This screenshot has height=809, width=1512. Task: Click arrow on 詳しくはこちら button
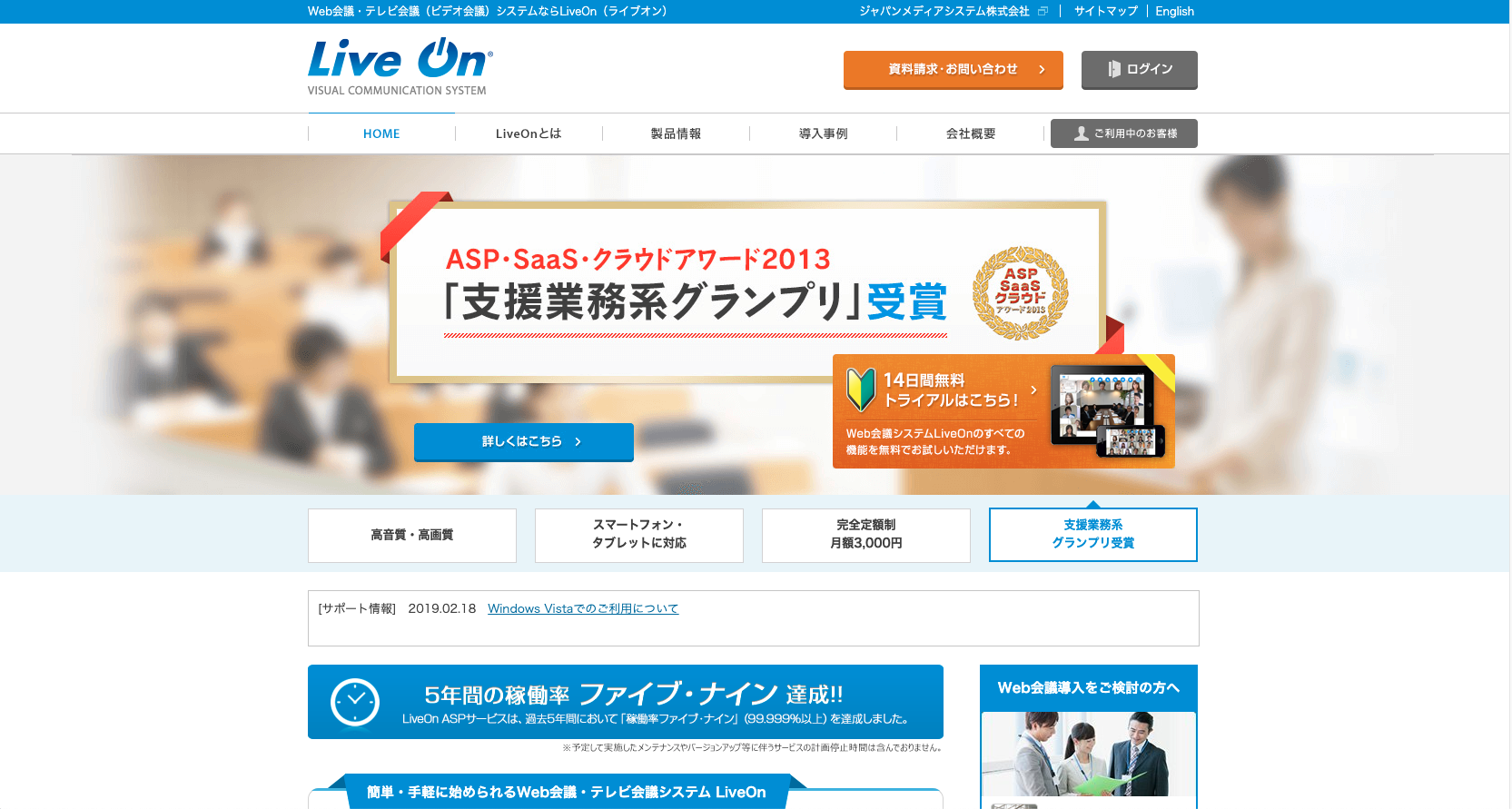(x=578, y=441)
